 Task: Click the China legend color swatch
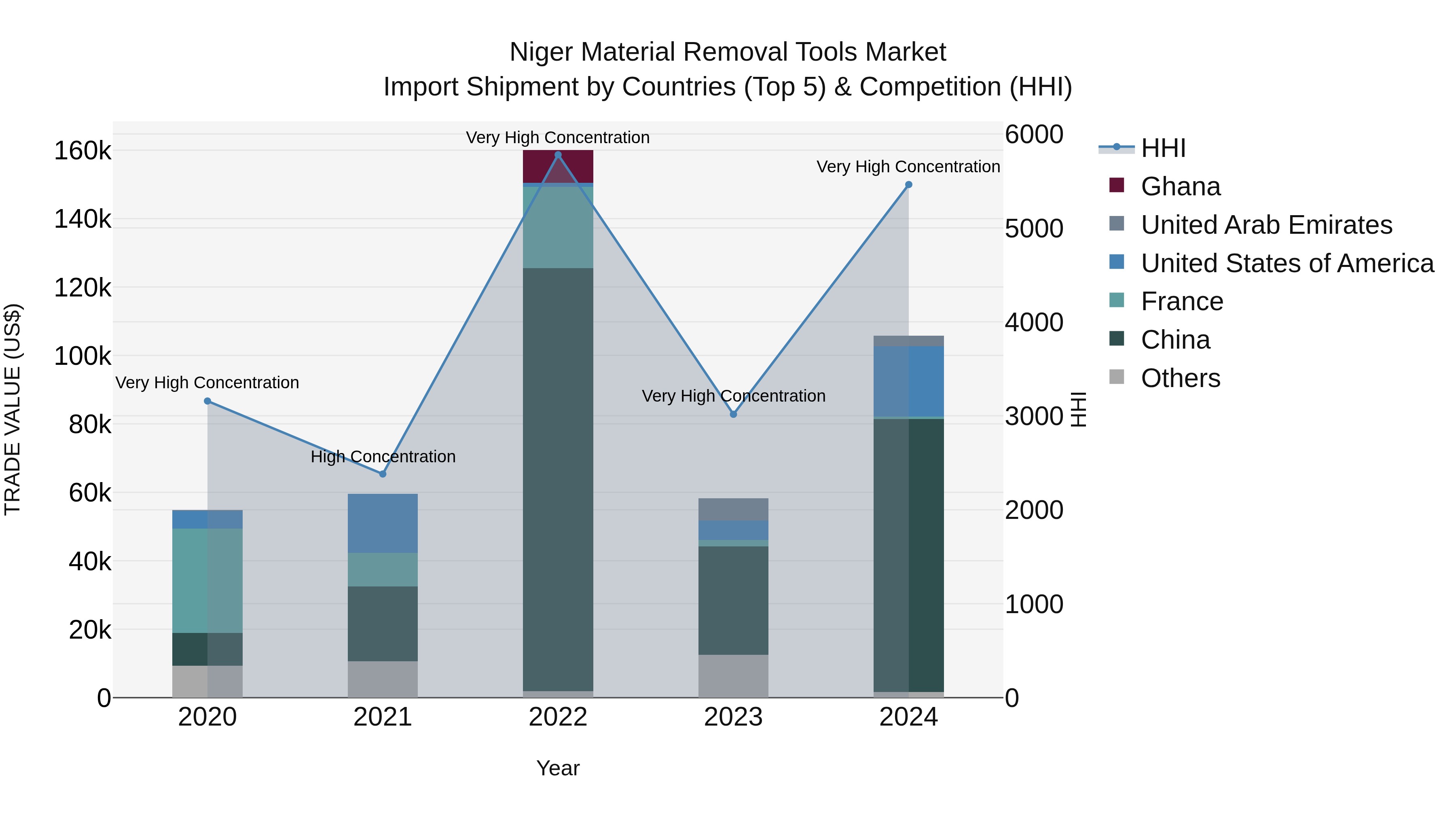[1116, 339]
